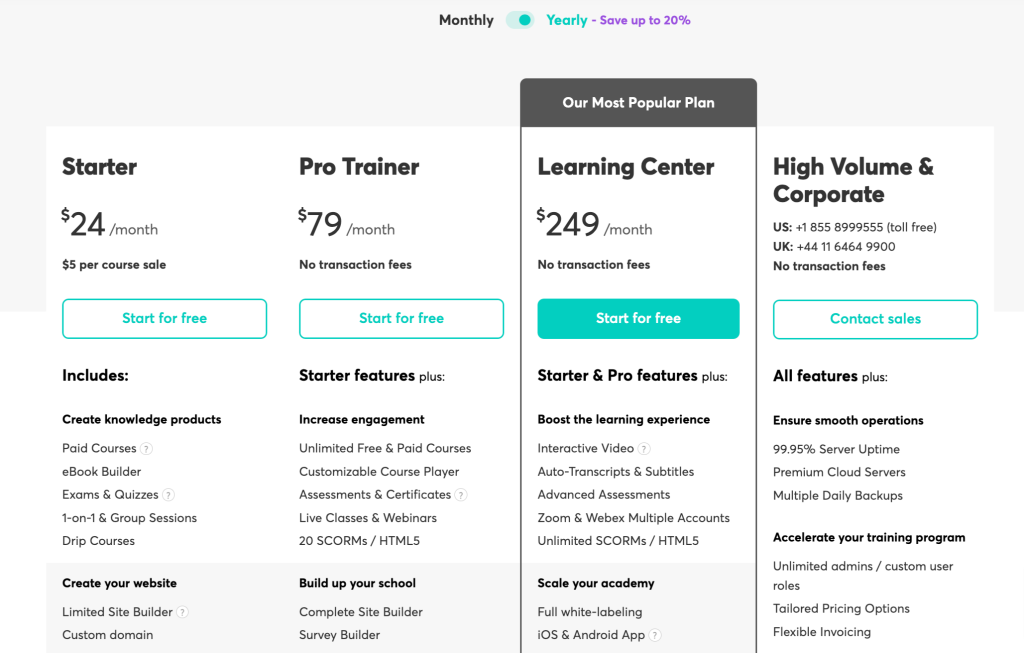1024x653 pixels.
Task: Open help icon beside iOS & Android App
Action: 655,635
